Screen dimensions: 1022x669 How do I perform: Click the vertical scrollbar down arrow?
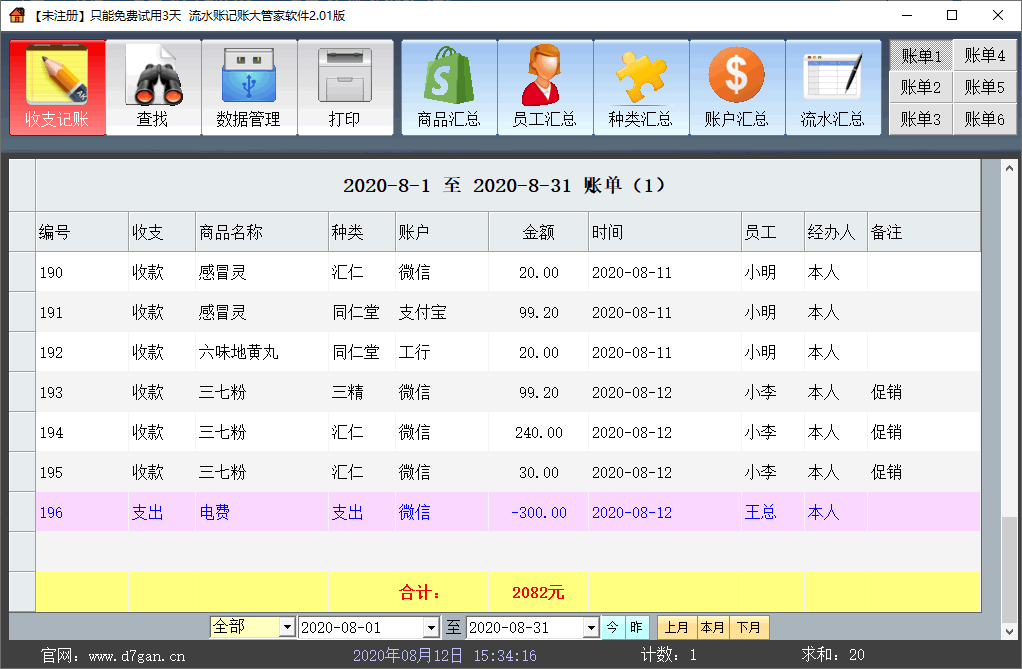1009,631
